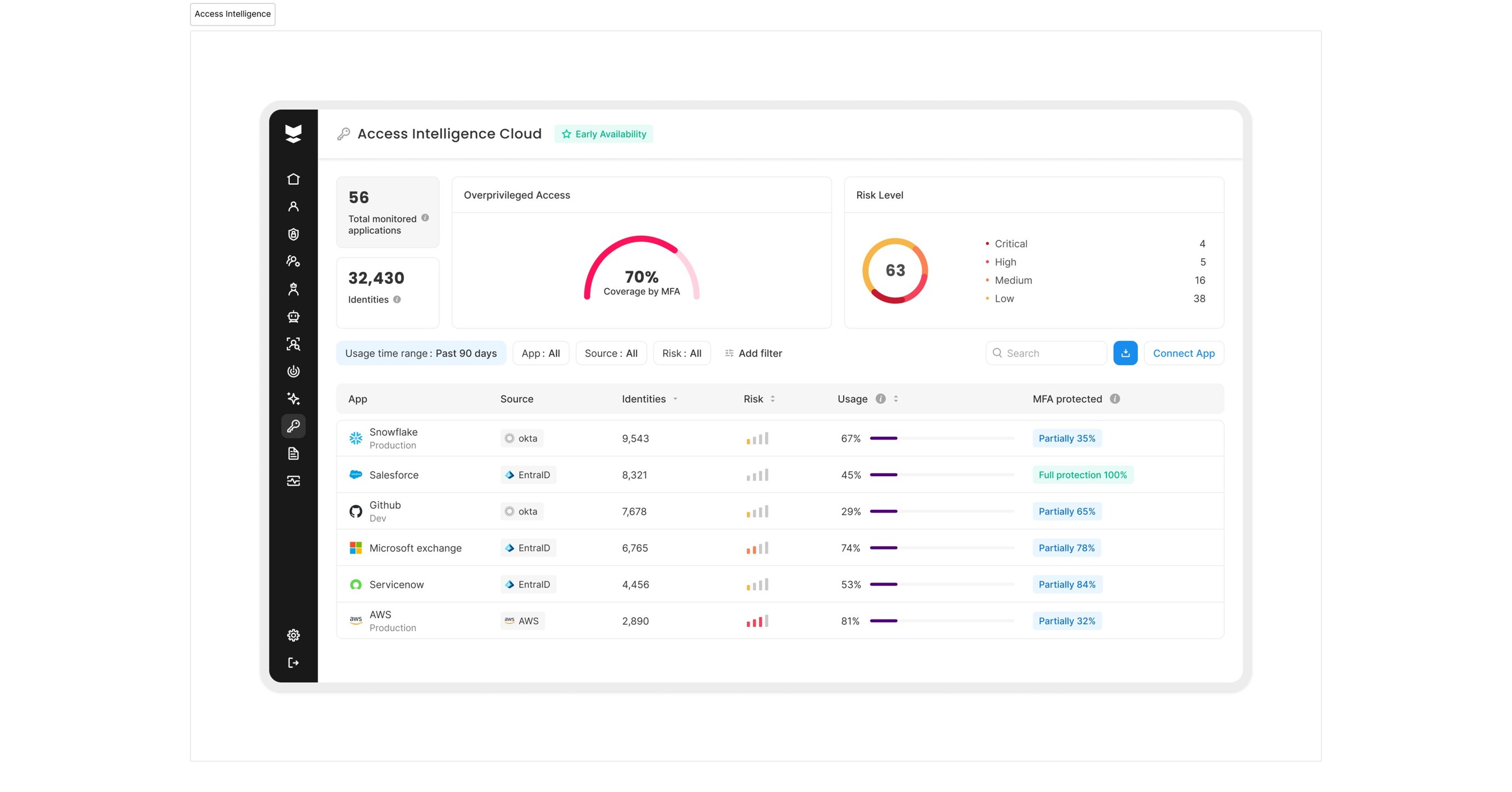Screen dimensions: 1512x792
Task: Click the Connect App button
Action: [1183, 353]
